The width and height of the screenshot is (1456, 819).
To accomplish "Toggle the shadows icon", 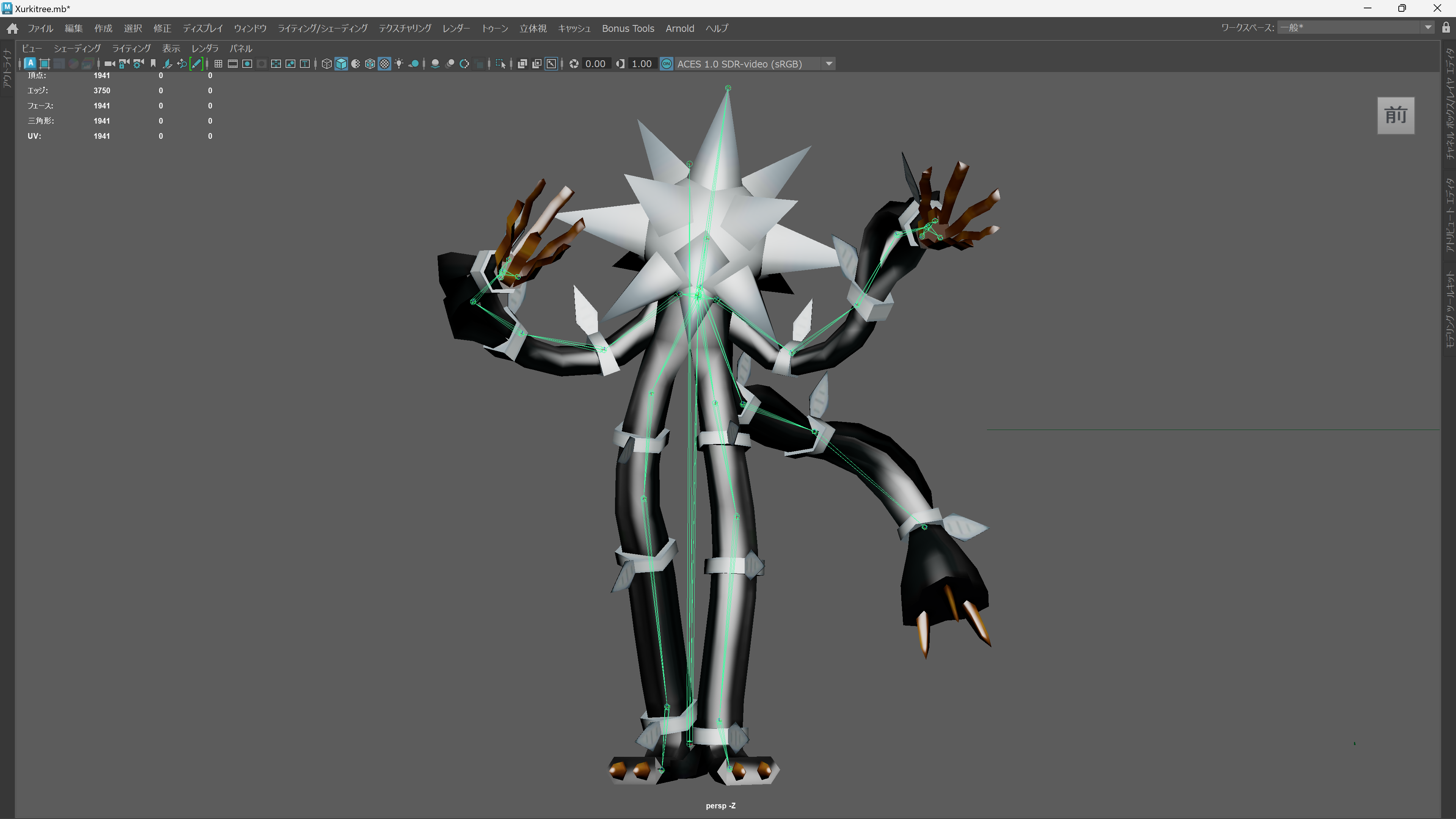I will 414,64.
